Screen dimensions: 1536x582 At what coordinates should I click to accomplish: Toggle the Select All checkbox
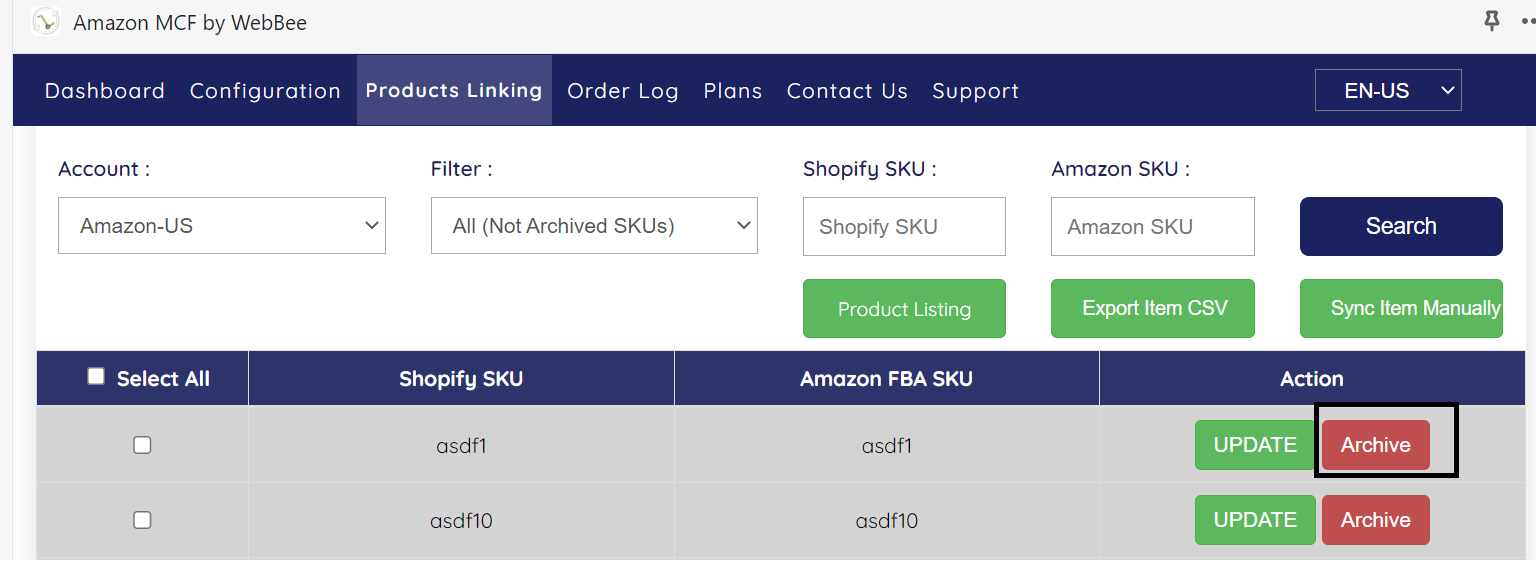click(x=96, y=375)
